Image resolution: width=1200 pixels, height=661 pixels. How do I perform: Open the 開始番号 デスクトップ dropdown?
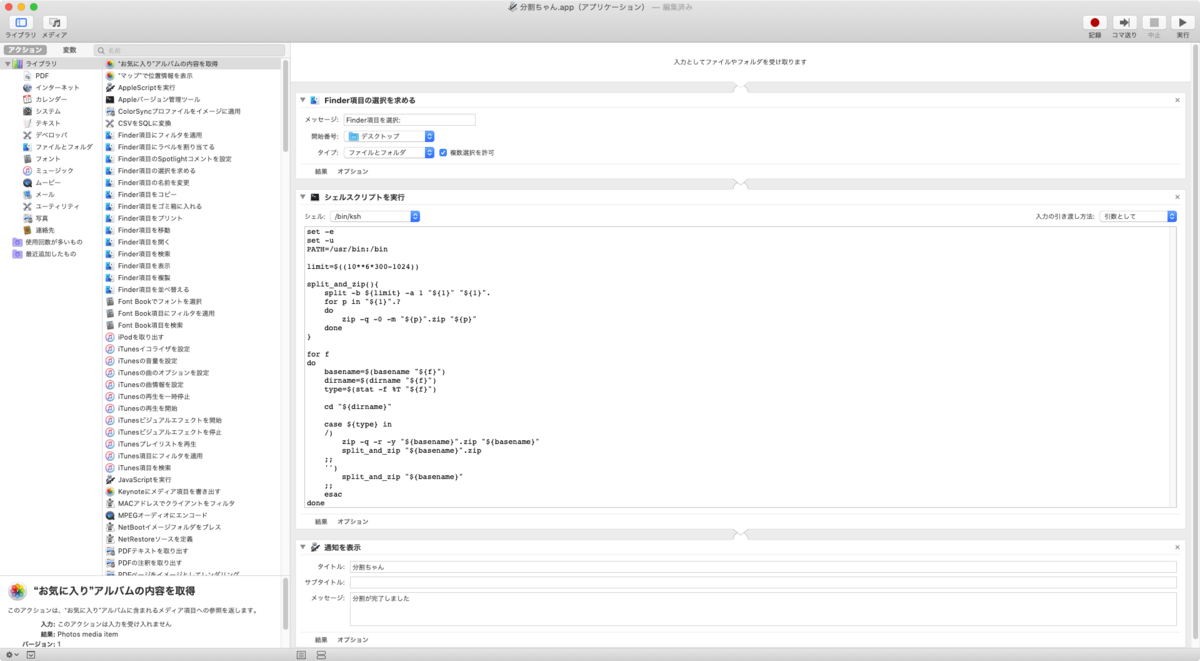click(x=389, y=136)
